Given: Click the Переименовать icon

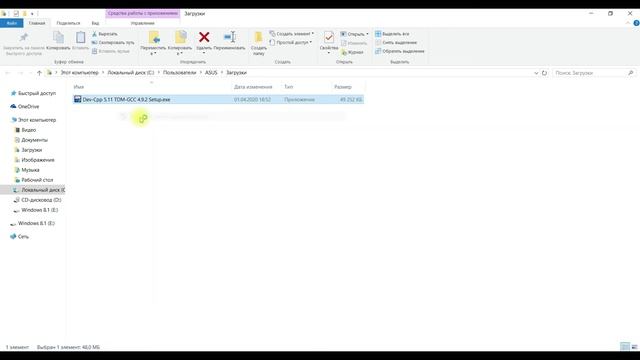Looking at the screenshot, I should point(230,37).
